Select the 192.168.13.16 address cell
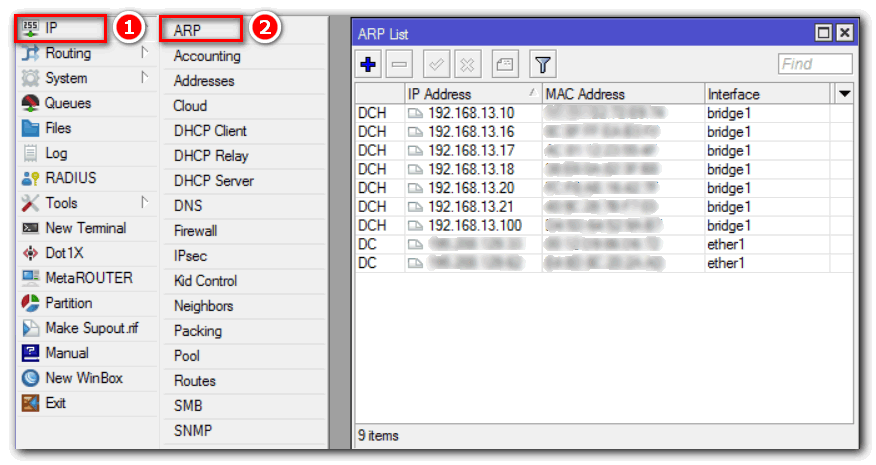Screen dimensions: 876x465 [473, 132]
